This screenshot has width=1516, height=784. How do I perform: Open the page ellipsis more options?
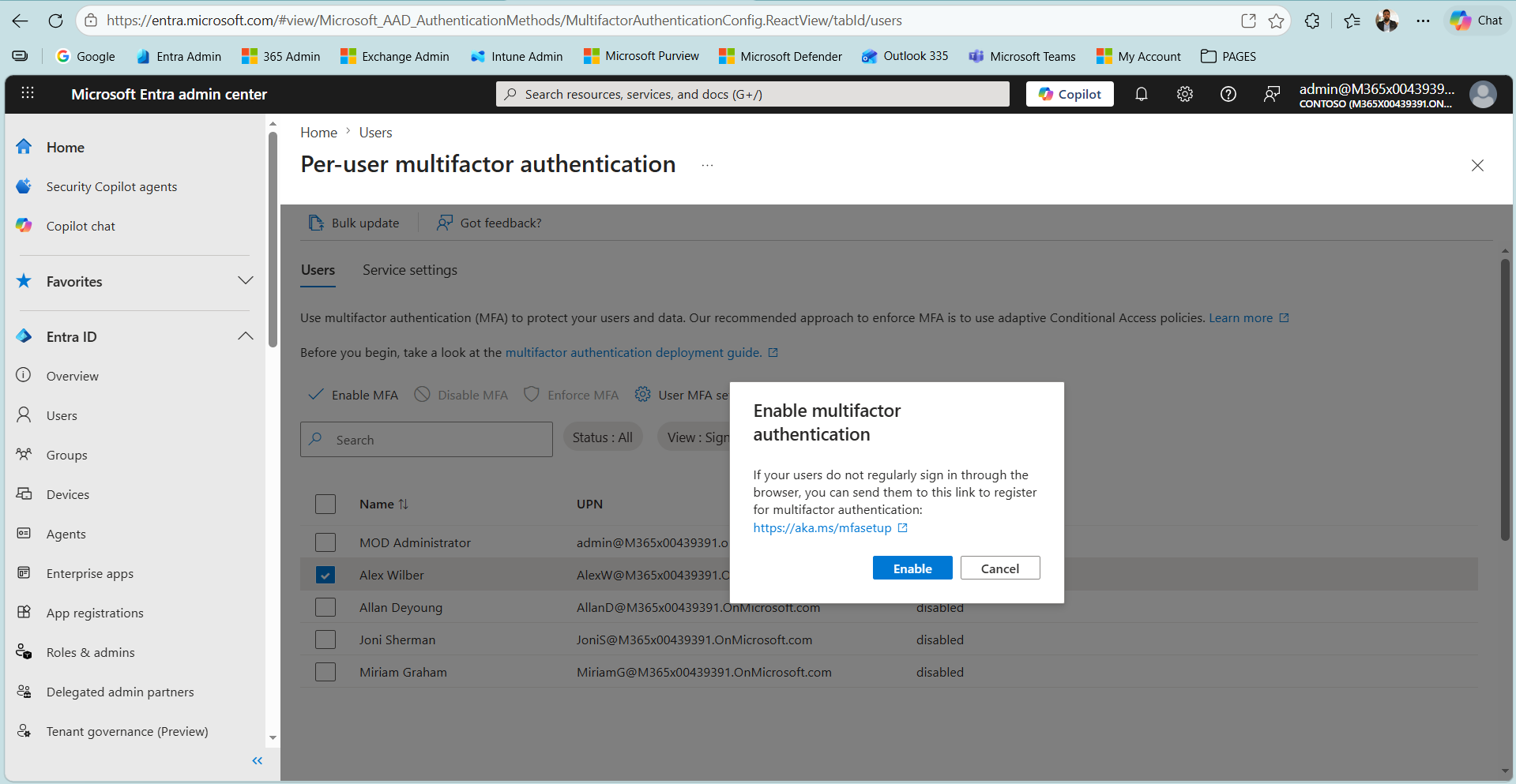[x=707, y=165]
